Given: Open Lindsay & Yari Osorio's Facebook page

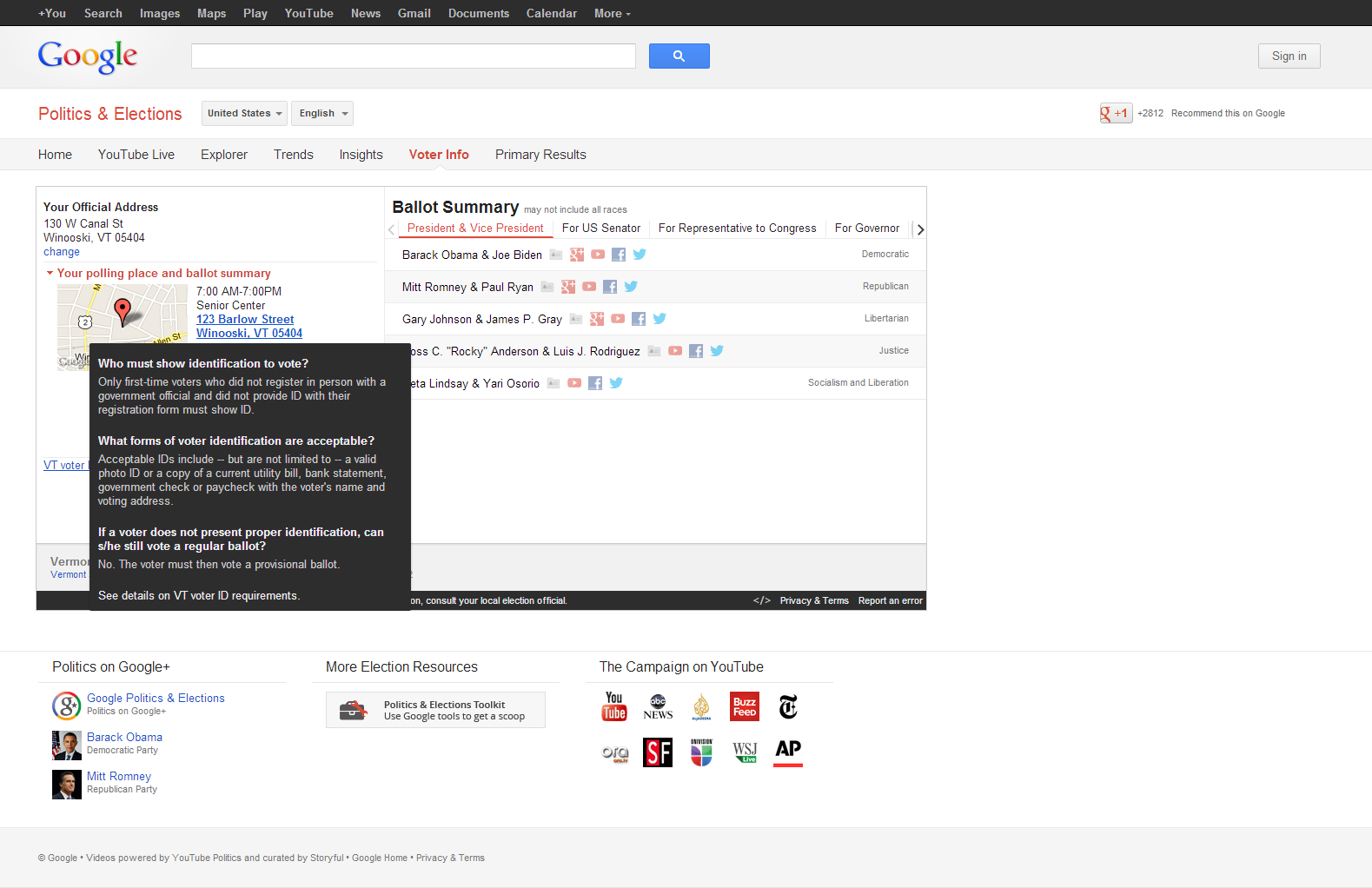Looking at the screenshot, I should (x=595, y=383).
